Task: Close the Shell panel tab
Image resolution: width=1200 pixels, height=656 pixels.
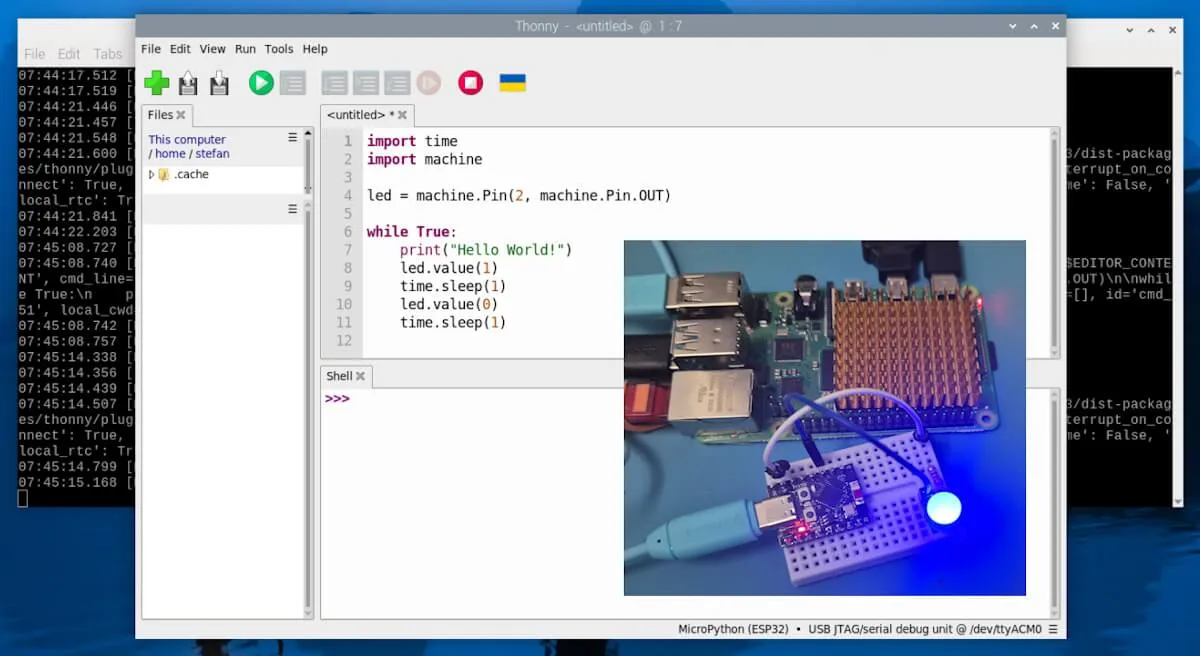Action: pyautogui.click(x=360, y=377)
